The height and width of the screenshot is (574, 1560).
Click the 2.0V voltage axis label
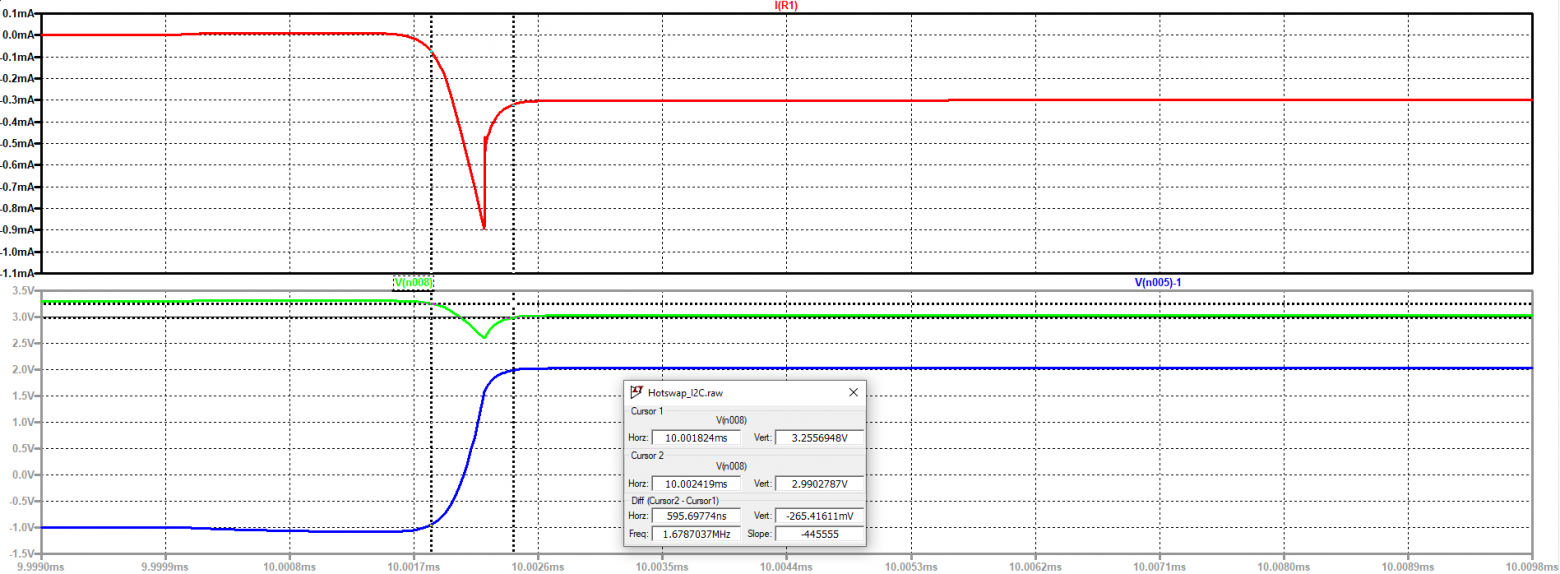(24, 369)
